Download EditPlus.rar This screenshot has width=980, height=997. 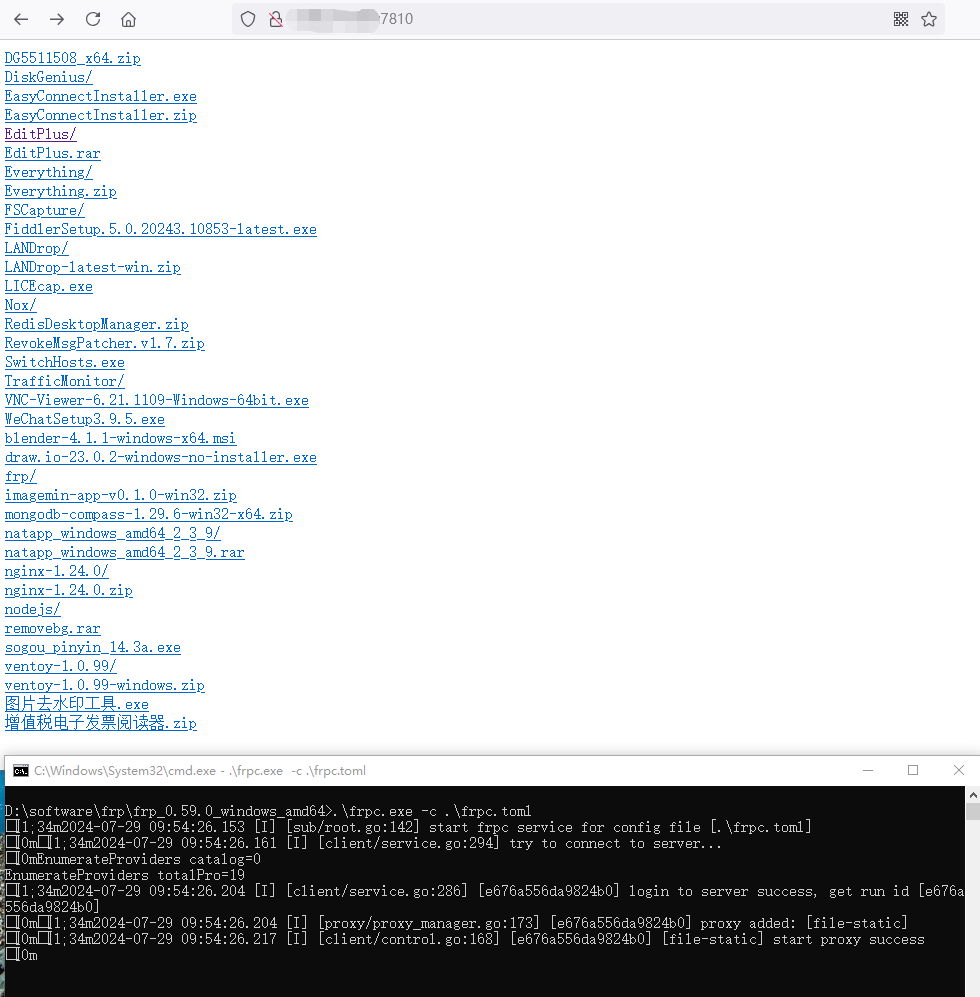coord(52,154)
